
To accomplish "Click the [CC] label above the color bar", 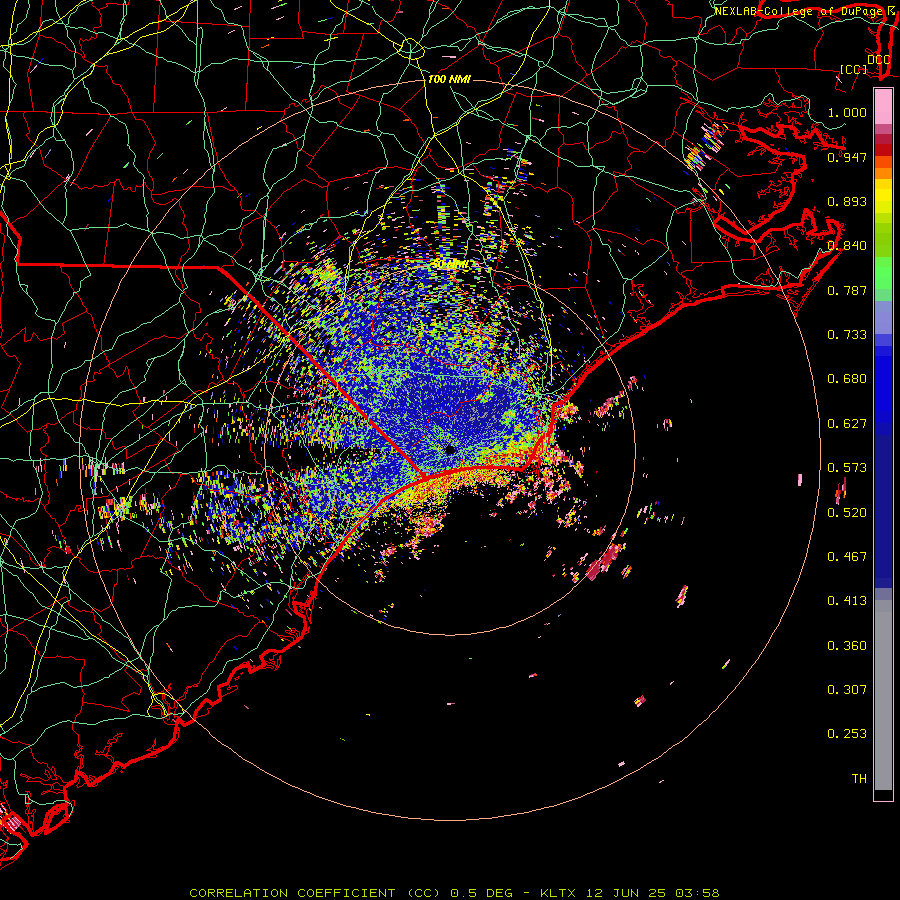I will [854, 69].
